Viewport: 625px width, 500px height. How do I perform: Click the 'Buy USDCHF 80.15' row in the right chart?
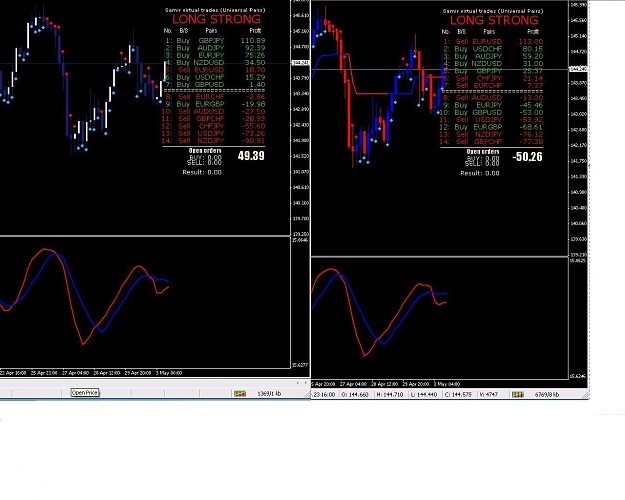point(493,49)
